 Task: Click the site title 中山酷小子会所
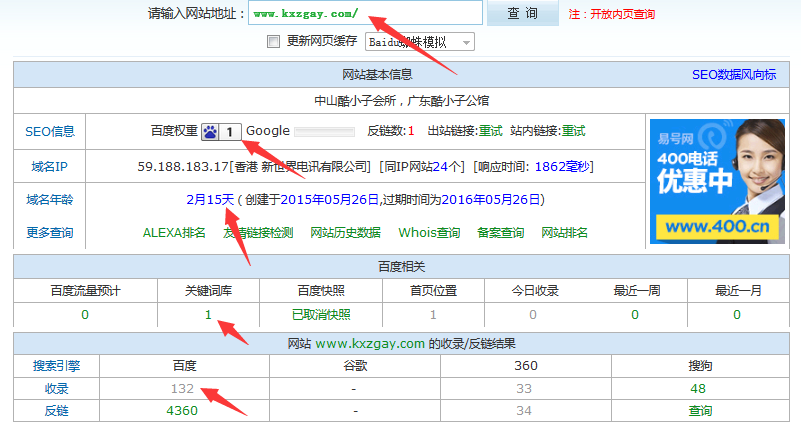pyautogui.click(x=355, y=101)
